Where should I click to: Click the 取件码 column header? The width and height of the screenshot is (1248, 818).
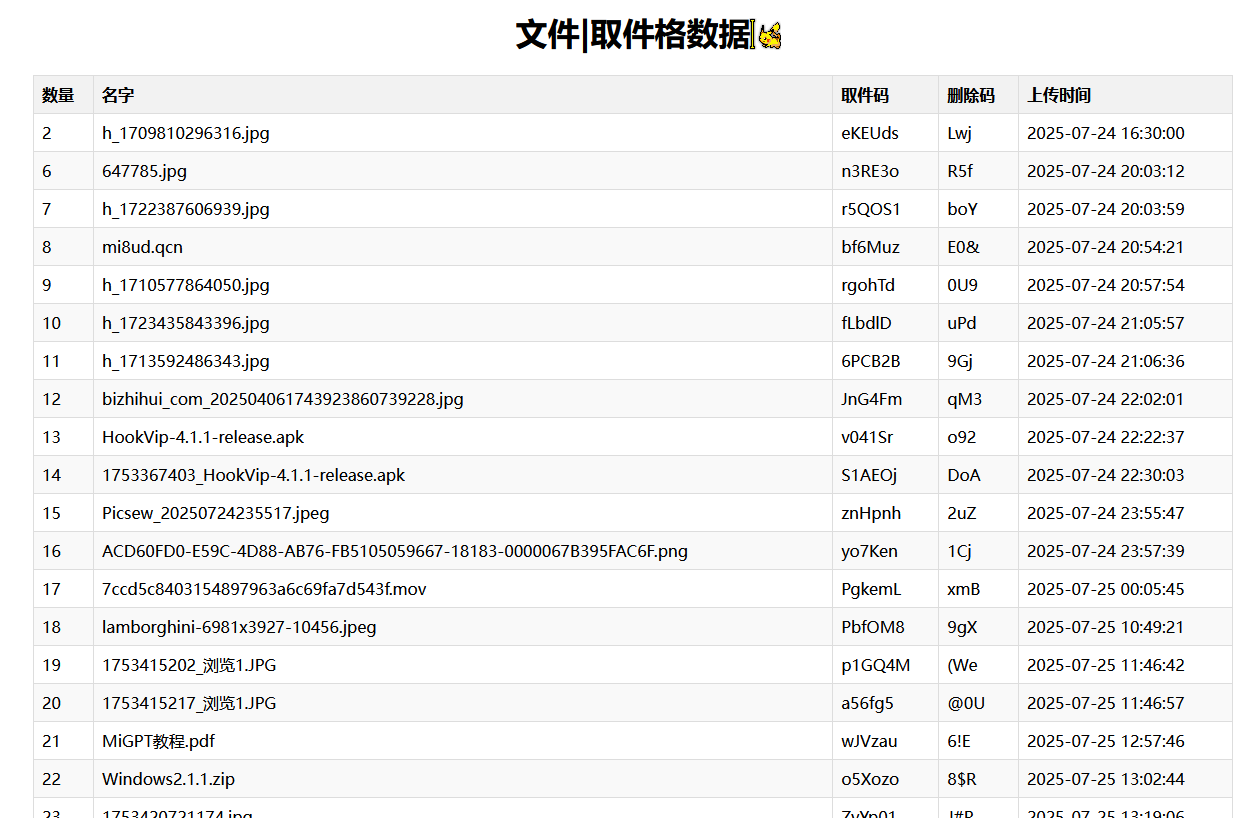point(865,95)
